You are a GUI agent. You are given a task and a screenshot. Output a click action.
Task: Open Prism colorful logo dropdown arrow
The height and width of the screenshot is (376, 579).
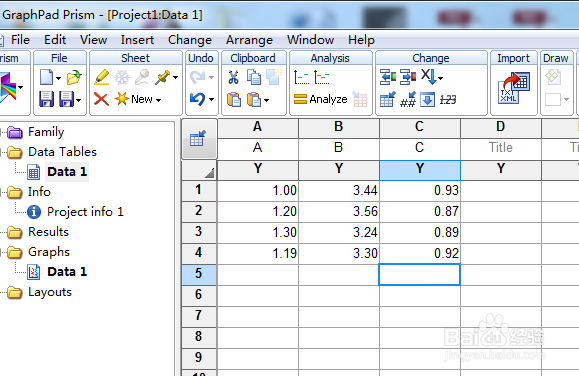[20, 88]
